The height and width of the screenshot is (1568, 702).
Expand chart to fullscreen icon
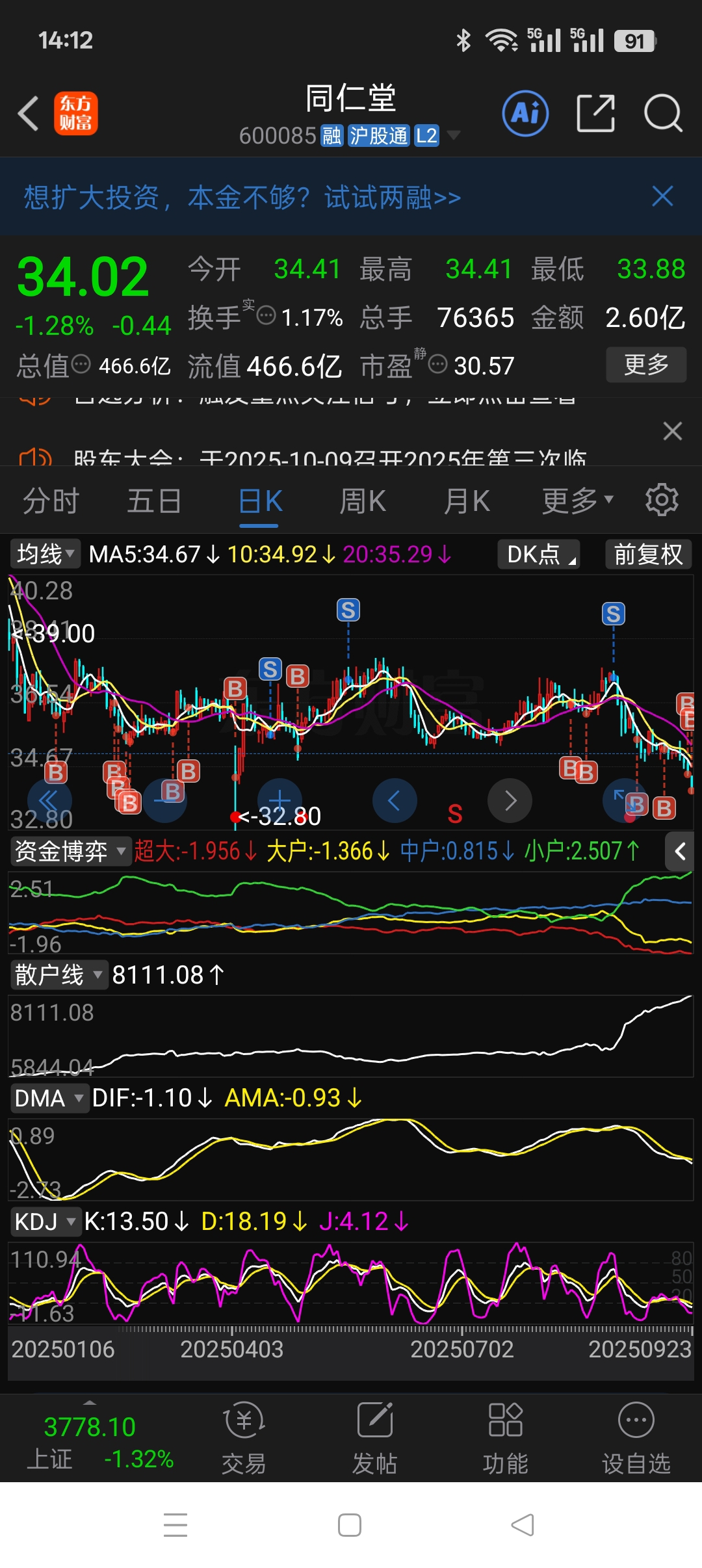point(624,800)
